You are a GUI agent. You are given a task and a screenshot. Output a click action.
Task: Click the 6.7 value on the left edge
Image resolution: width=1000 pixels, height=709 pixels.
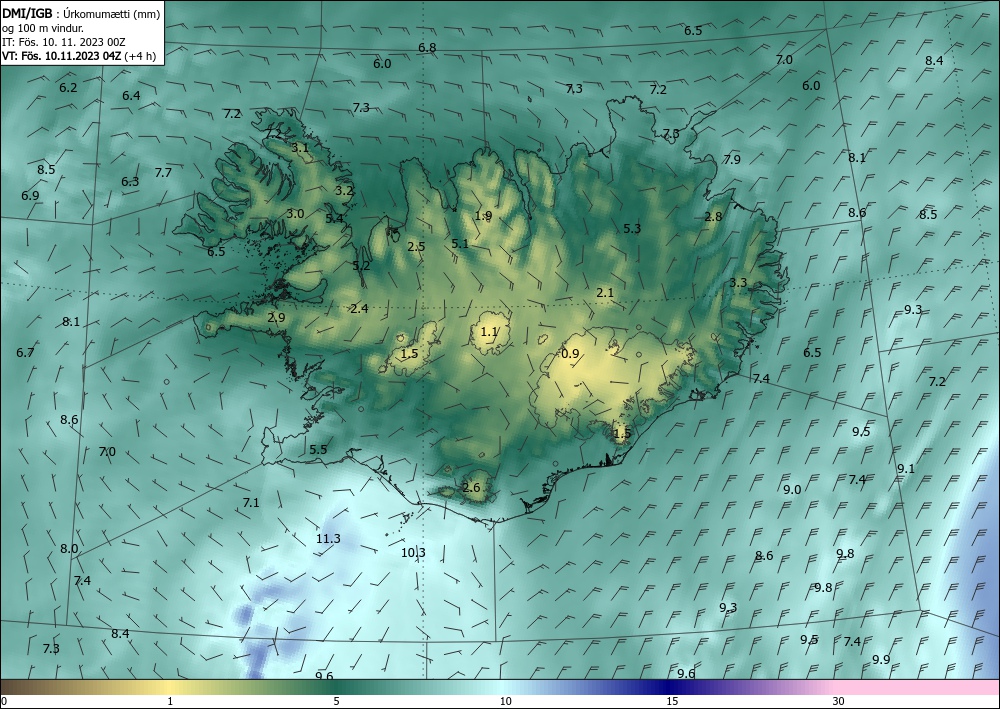click(x=26, y=353)
